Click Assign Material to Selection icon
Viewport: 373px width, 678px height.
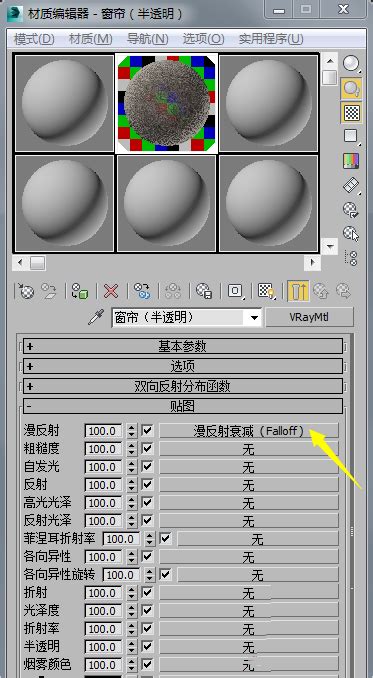click(x=80, y=291)
